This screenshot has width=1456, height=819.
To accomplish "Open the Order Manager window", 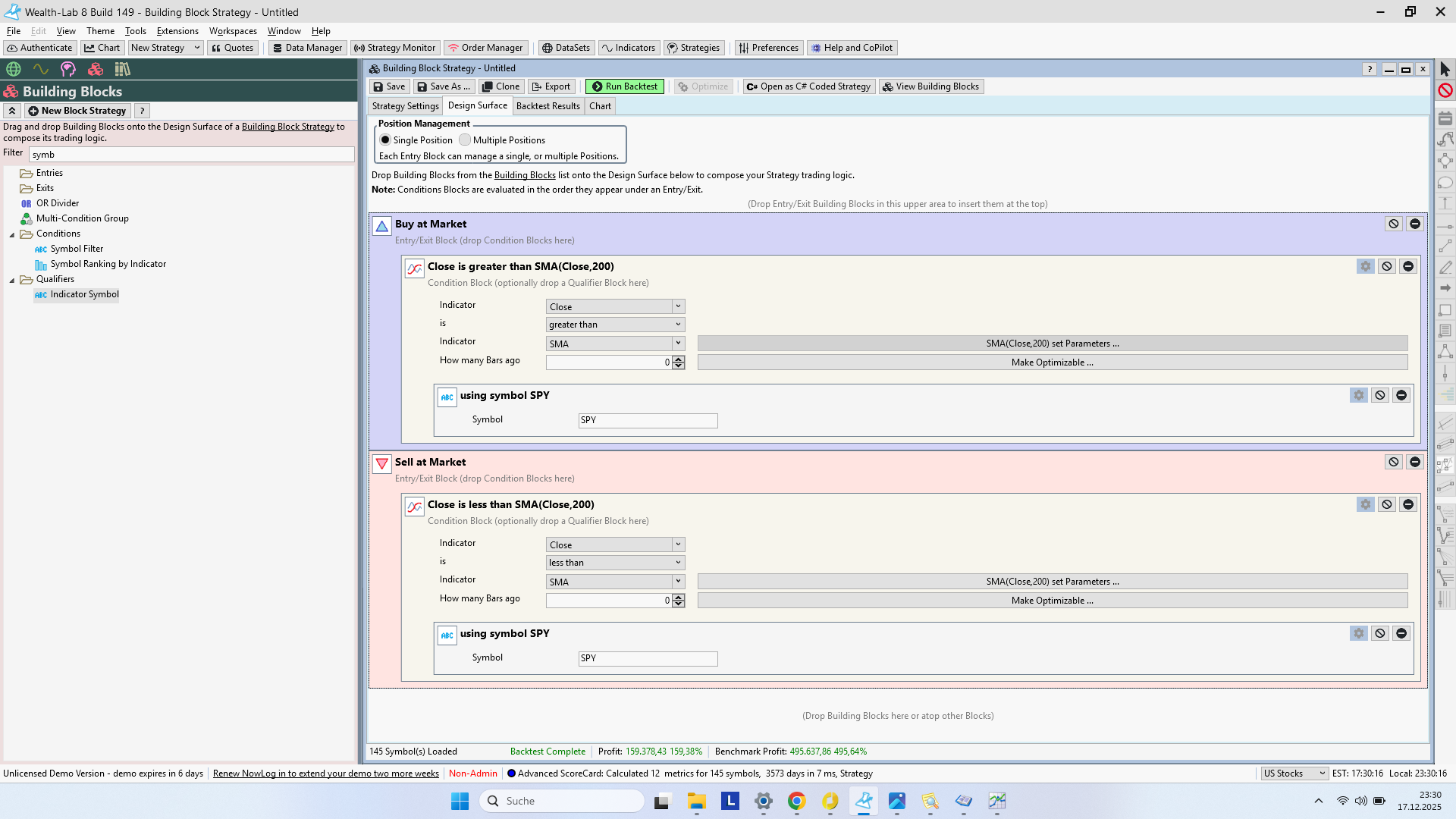I will (x=485, y=48).
